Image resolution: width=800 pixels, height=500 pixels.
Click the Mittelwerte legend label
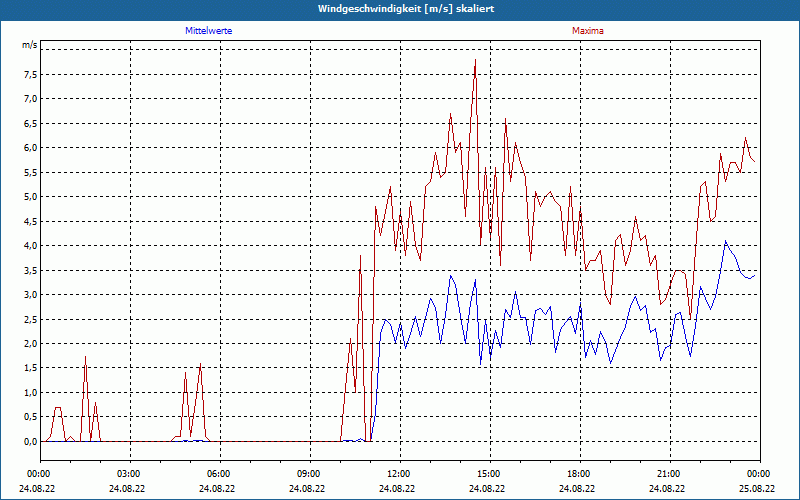click(x=209, y=31)
